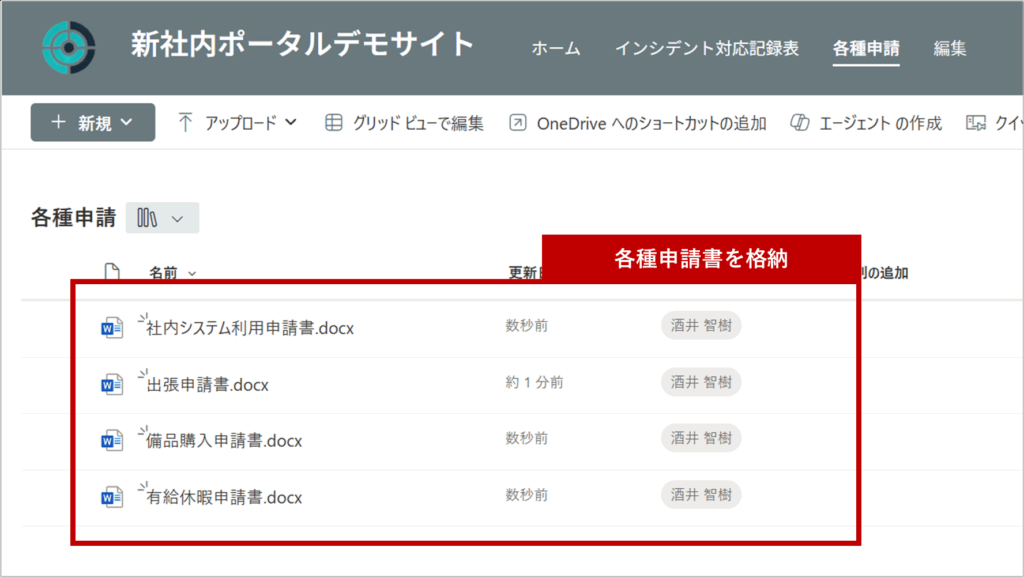
Task: Click the upload arrow icon
Action: pyautogui.click(x=185, y=123)
